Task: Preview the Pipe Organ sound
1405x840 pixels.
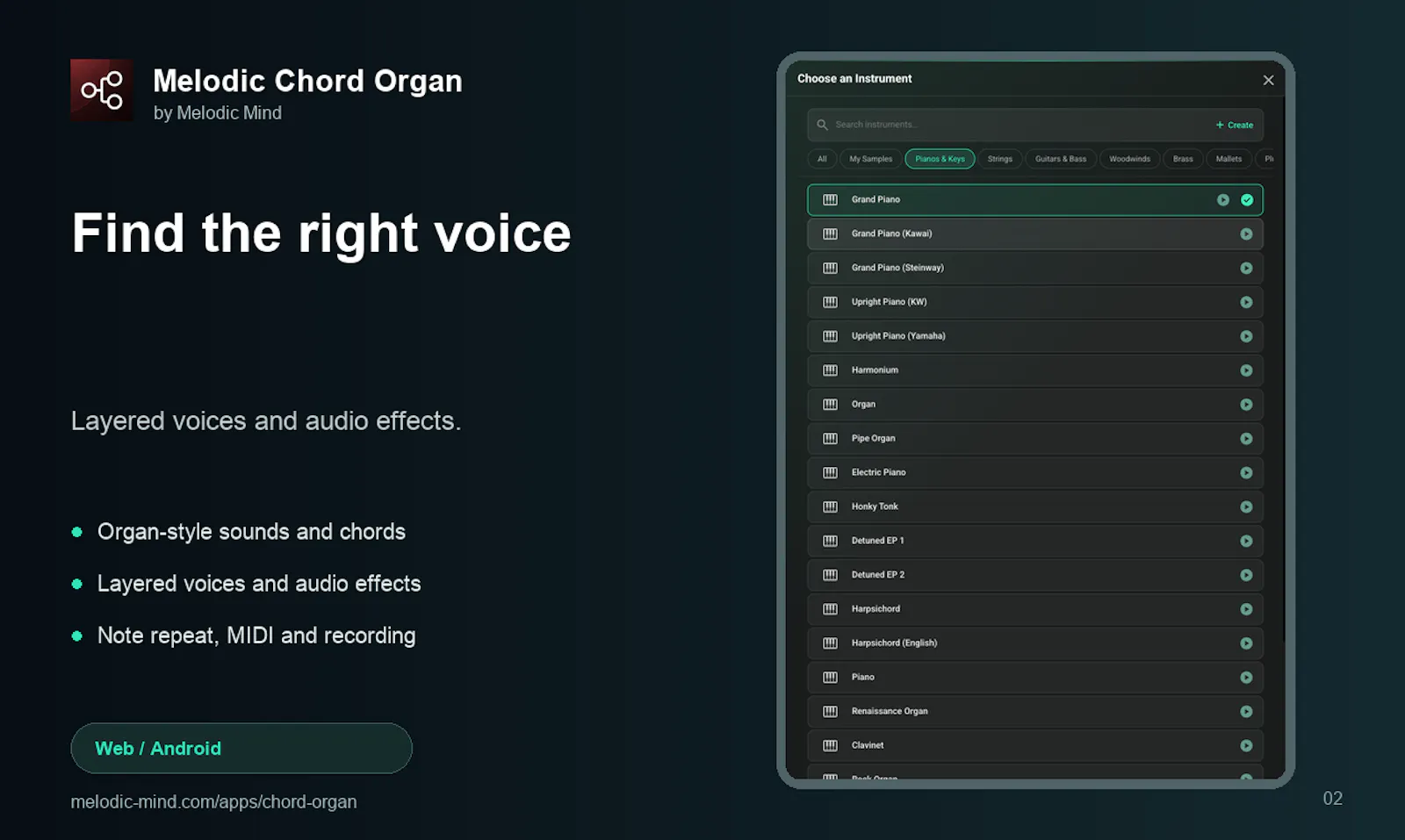Action: [1246, 439]
